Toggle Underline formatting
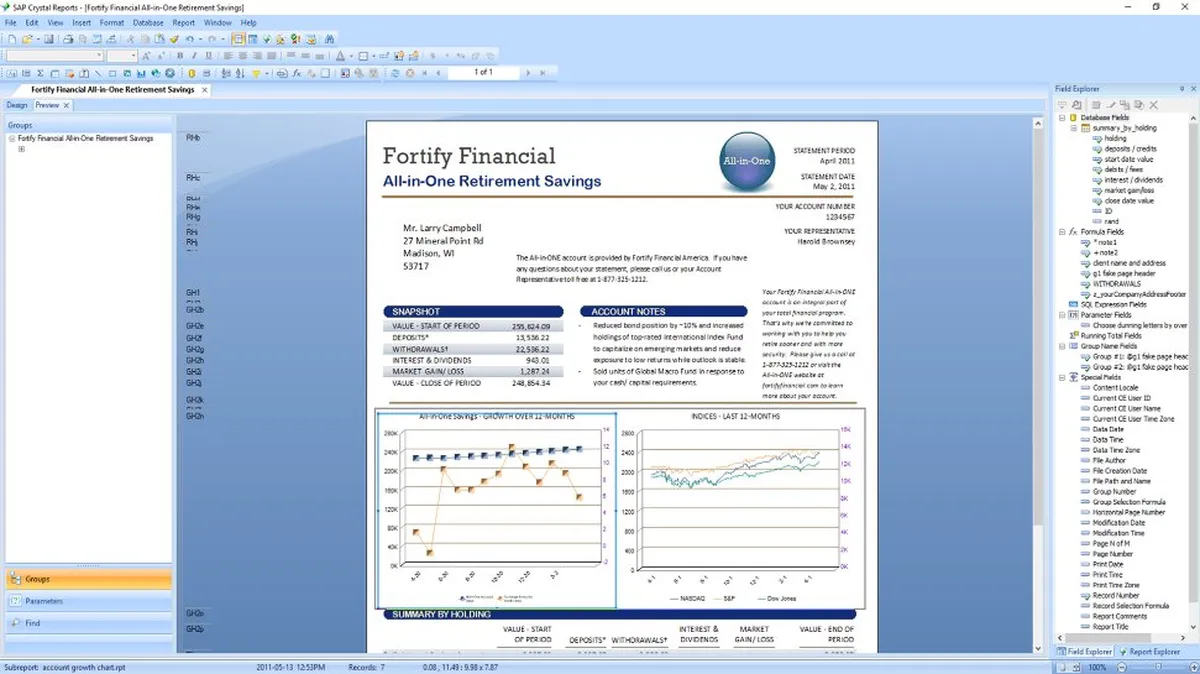 [x=209, y=56]
